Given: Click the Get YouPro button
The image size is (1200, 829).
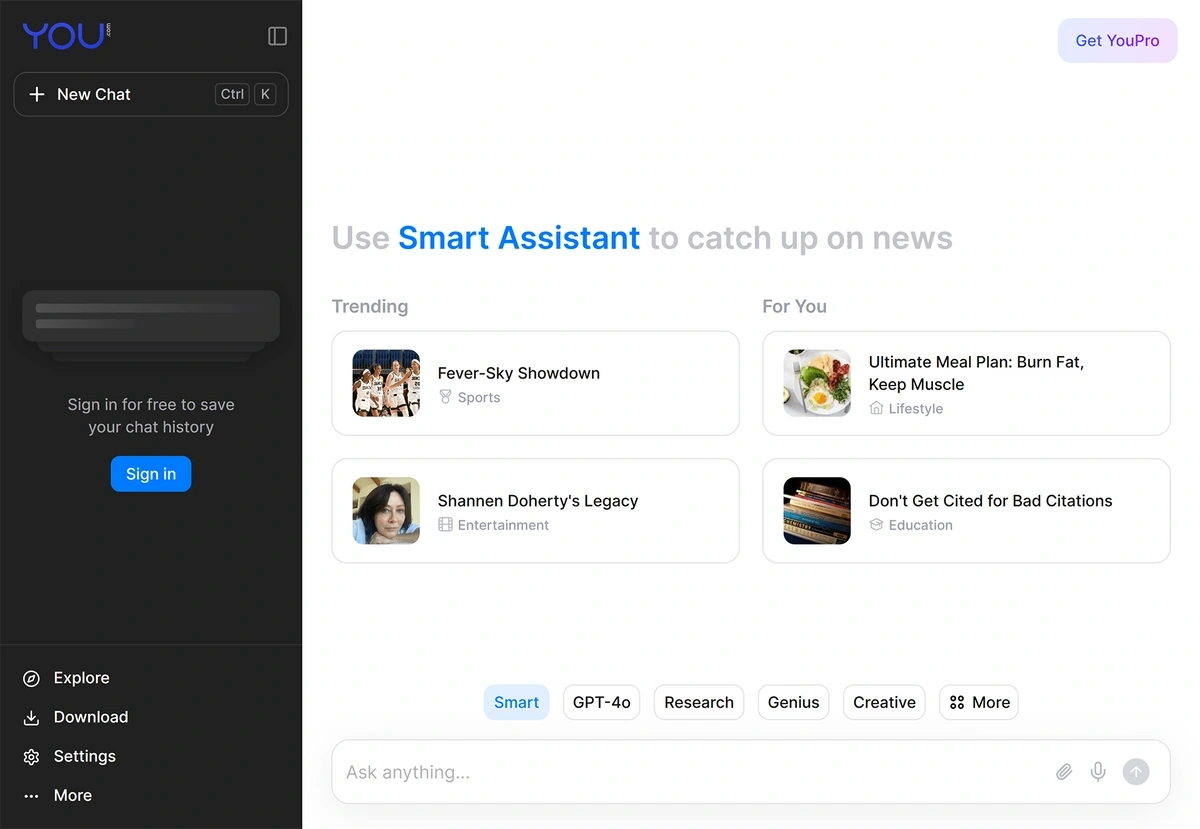Looking at the screenshot, I should click(1117, 41).
